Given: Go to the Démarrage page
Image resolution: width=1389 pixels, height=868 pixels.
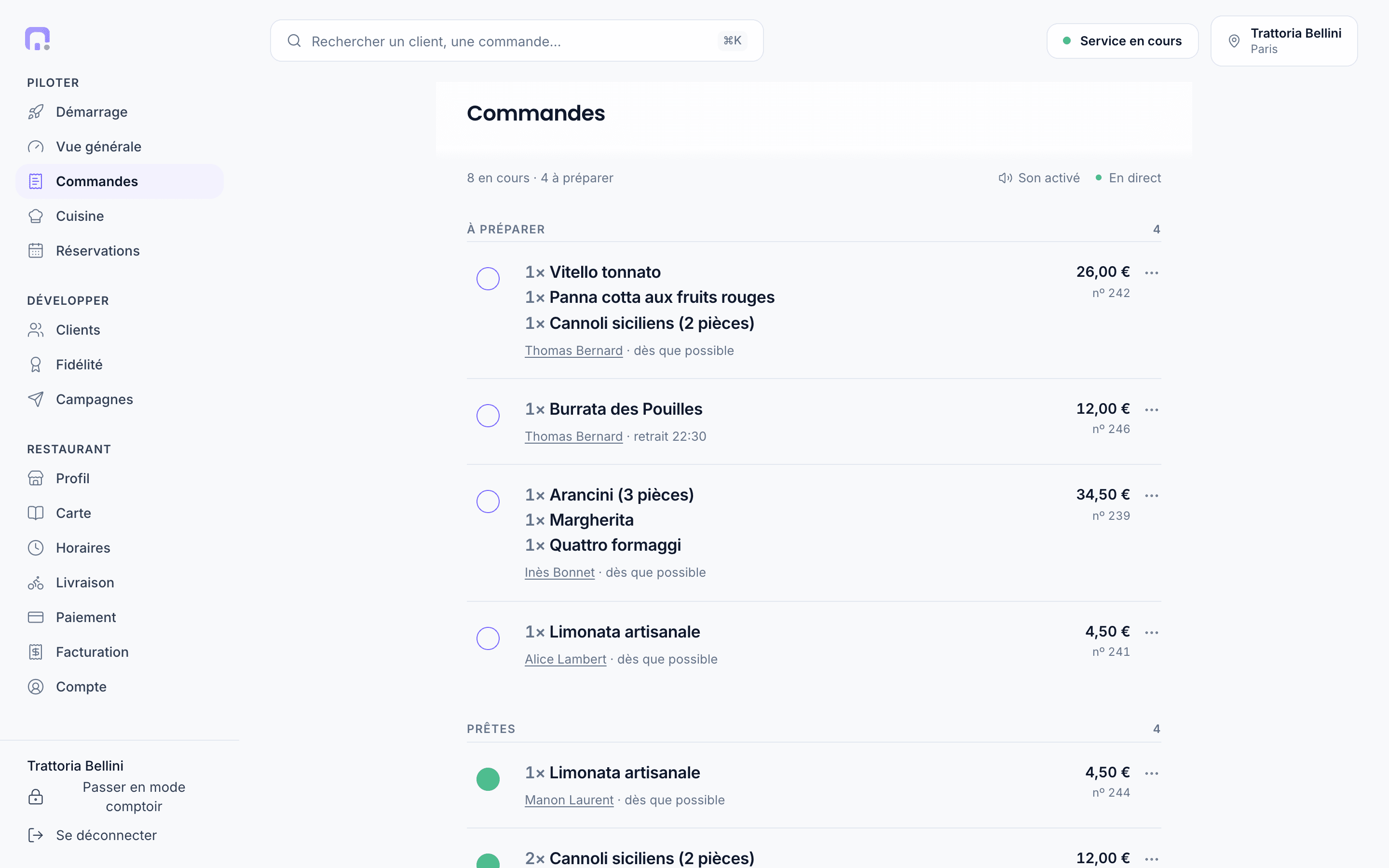Looking at the screenshot, I should [120, 112].
